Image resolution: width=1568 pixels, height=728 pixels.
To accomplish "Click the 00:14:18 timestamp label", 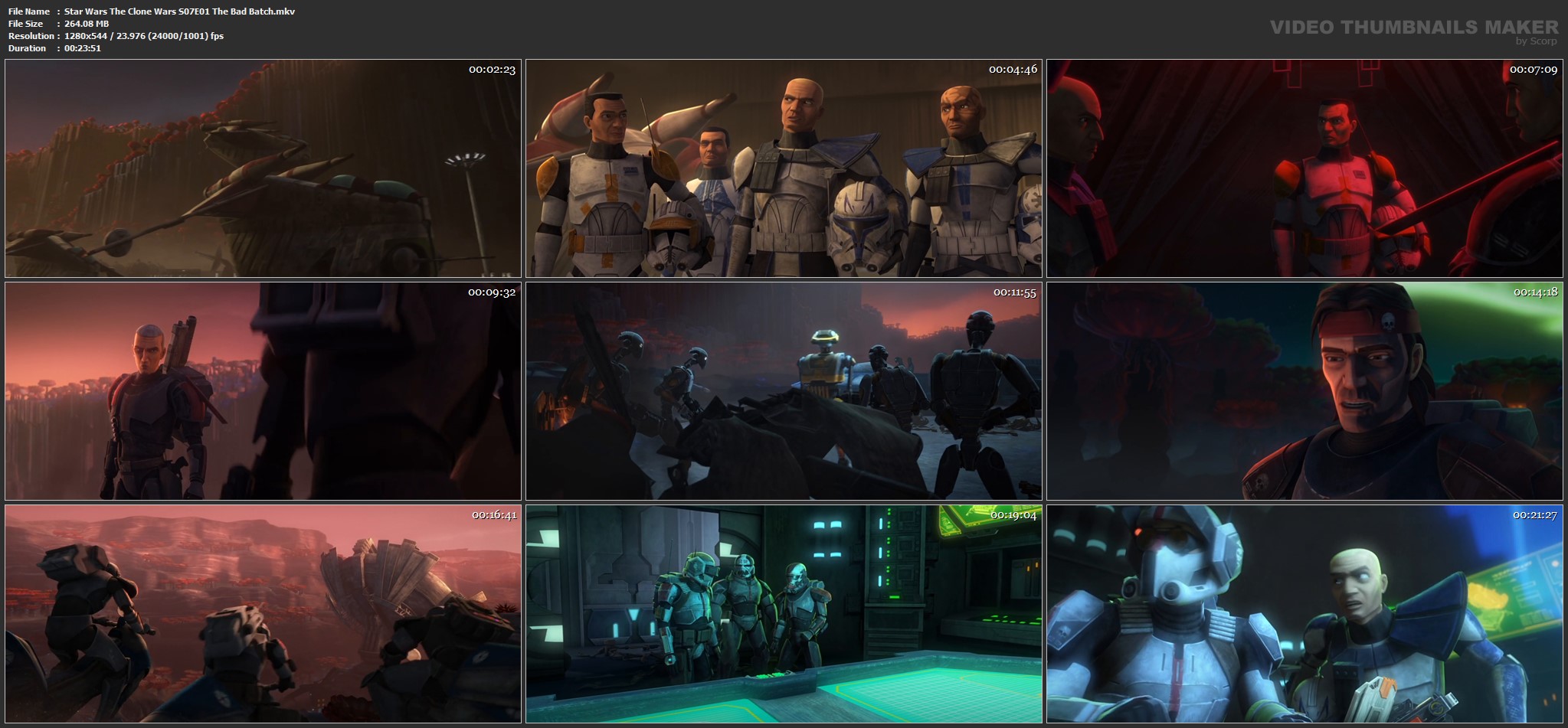I will pyautogui.click(x=1535, y=292).
